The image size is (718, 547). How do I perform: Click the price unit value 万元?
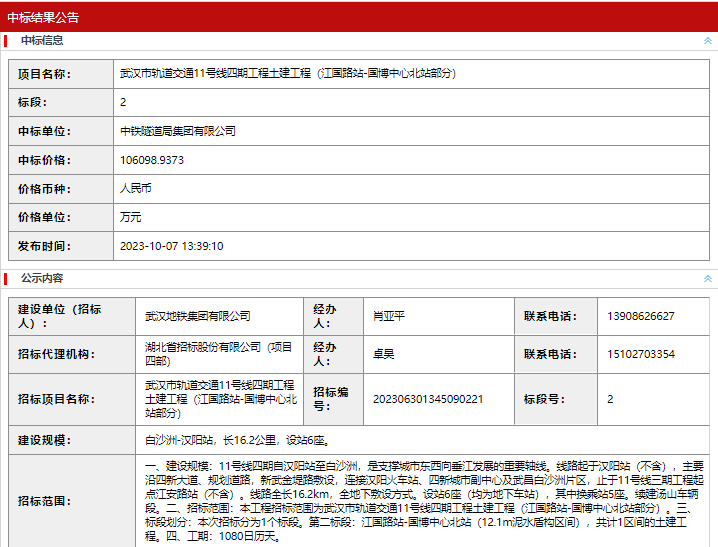(131, 217)
